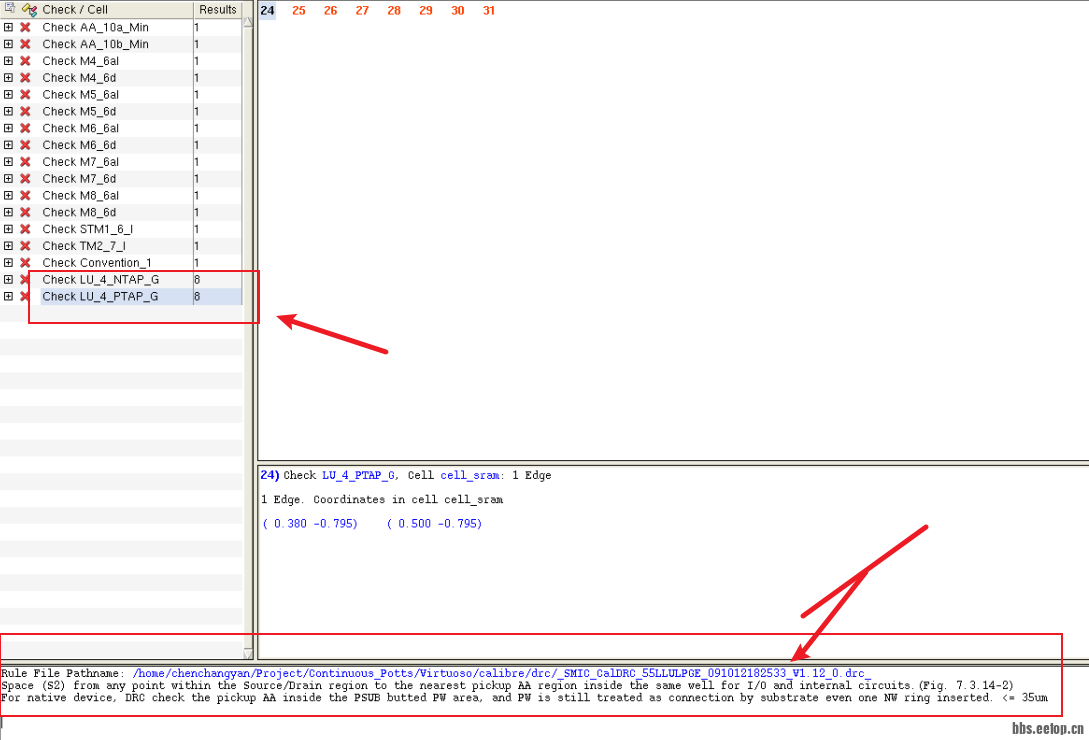Click red X icon of M8_6al

click(25, 195)
